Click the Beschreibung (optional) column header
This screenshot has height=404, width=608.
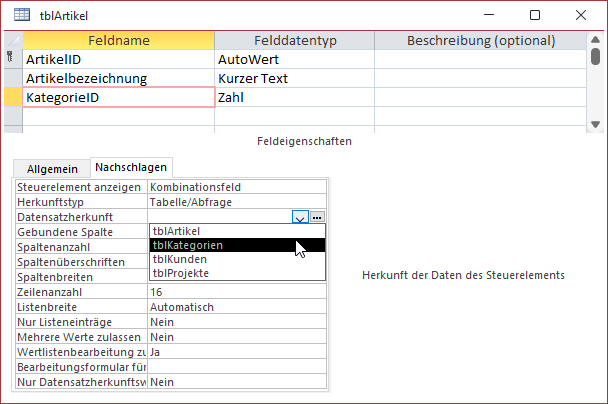(x=481, y=40)
